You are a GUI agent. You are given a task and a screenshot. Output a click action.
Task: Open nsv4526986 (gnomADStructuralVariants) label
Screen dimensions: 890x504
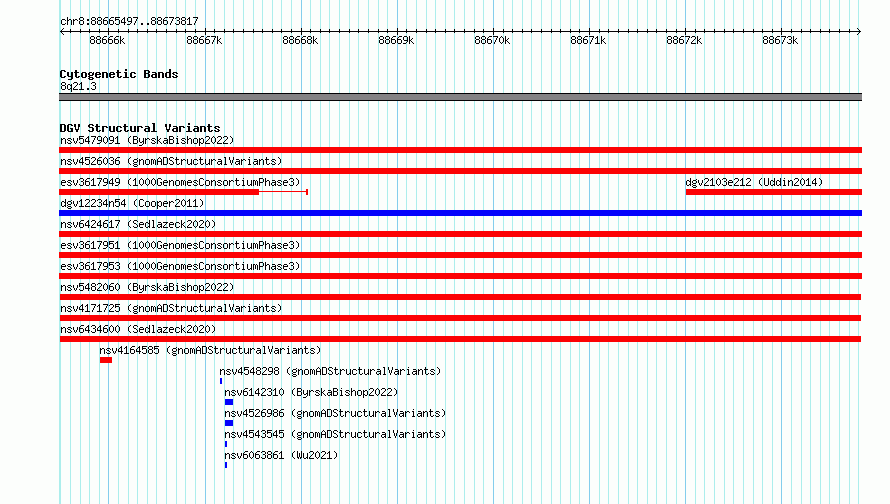click(x=335, y=413)
